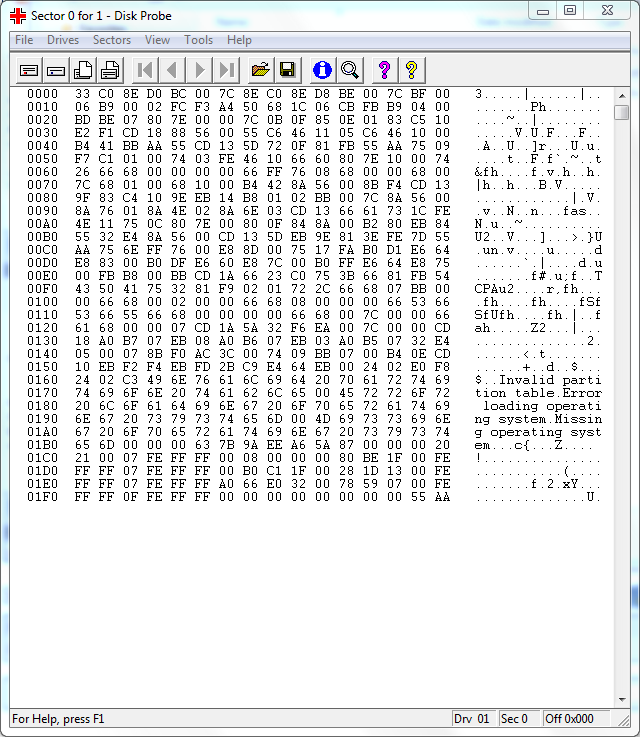Open search with magnifying glass icon
This screenshot has width=640, height=737.
tap(350, 71)
